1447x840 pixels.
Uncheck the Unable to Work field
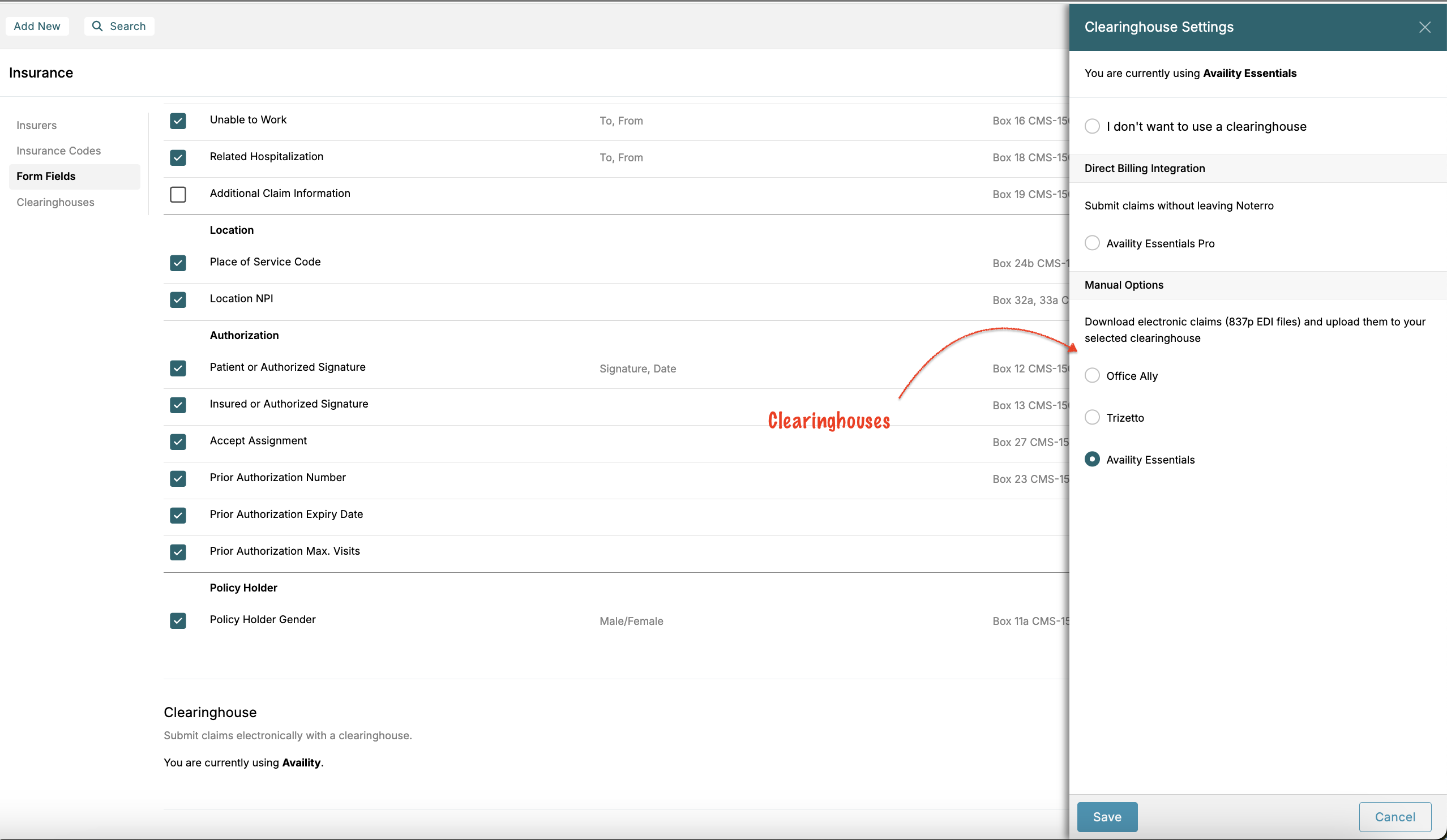pyautogui.click(x=178, y=121)
